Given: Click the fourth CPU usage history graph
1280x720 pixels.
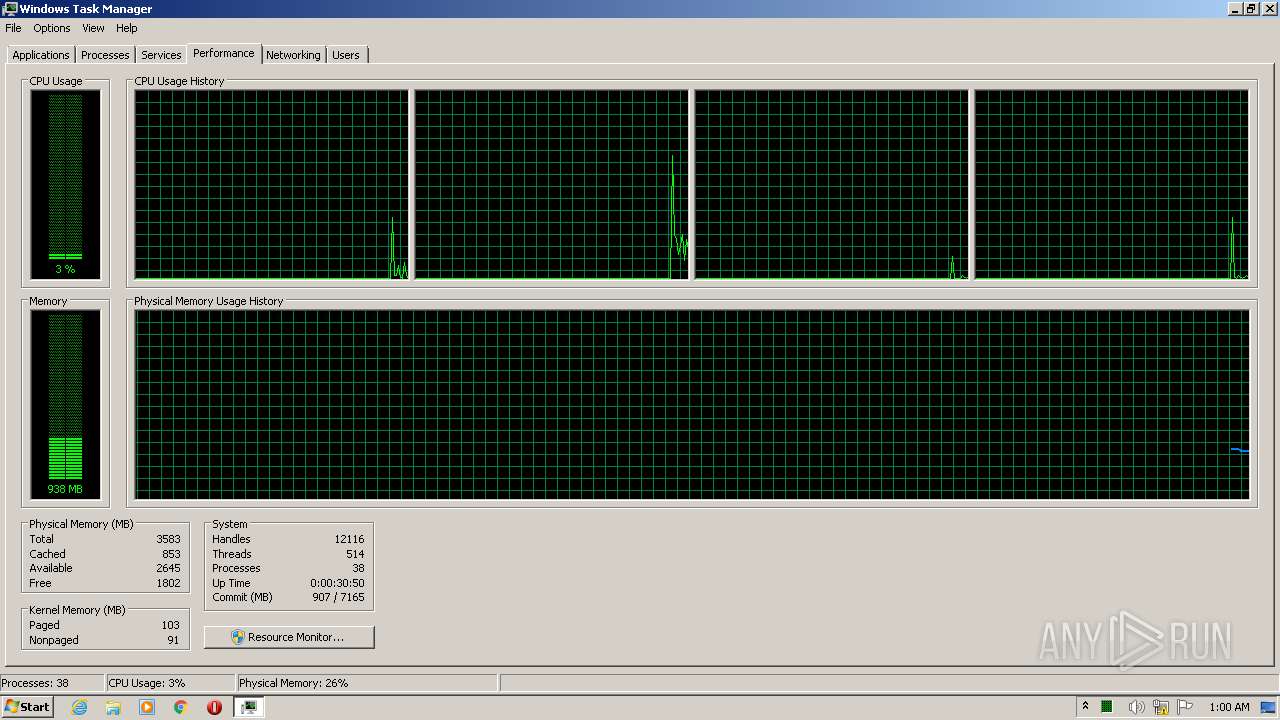Looking at the screenshot, I should 1111,184.
